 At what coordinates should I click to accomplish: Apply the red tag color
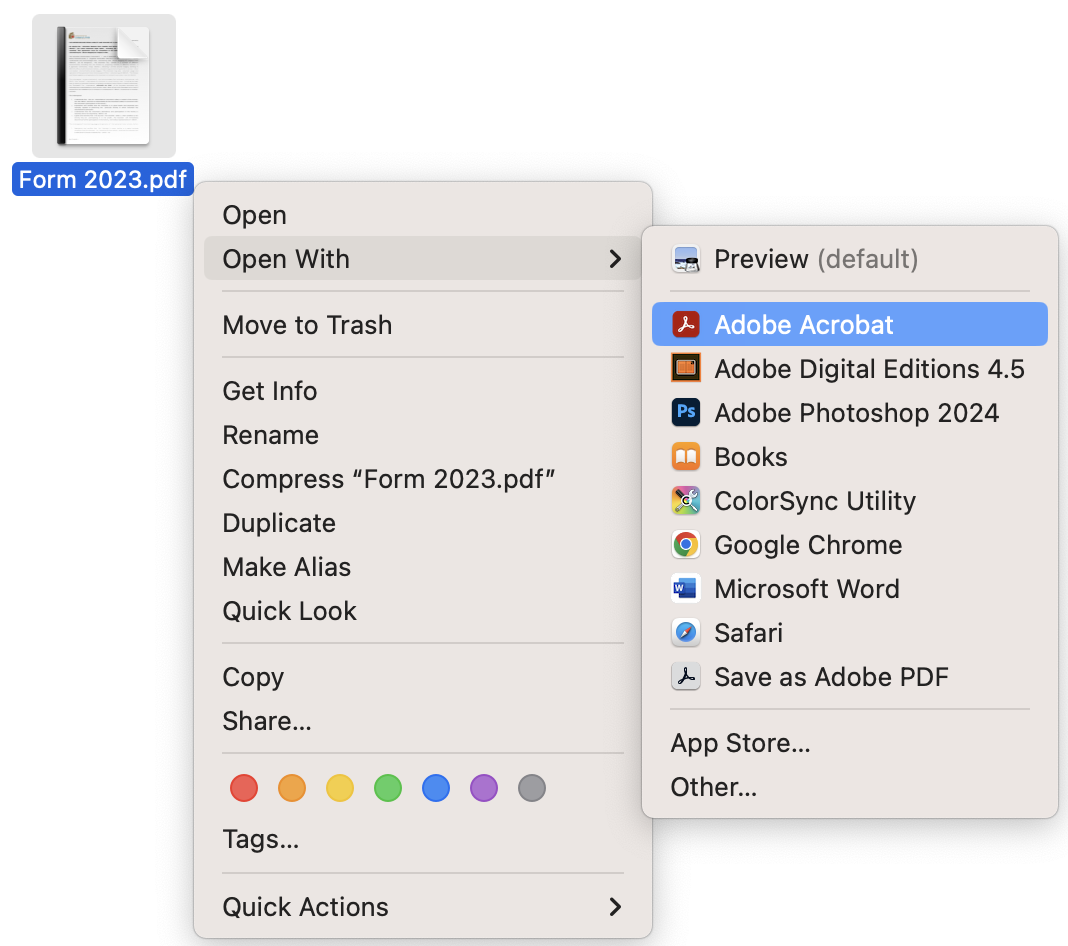click(x=244, y=788)
